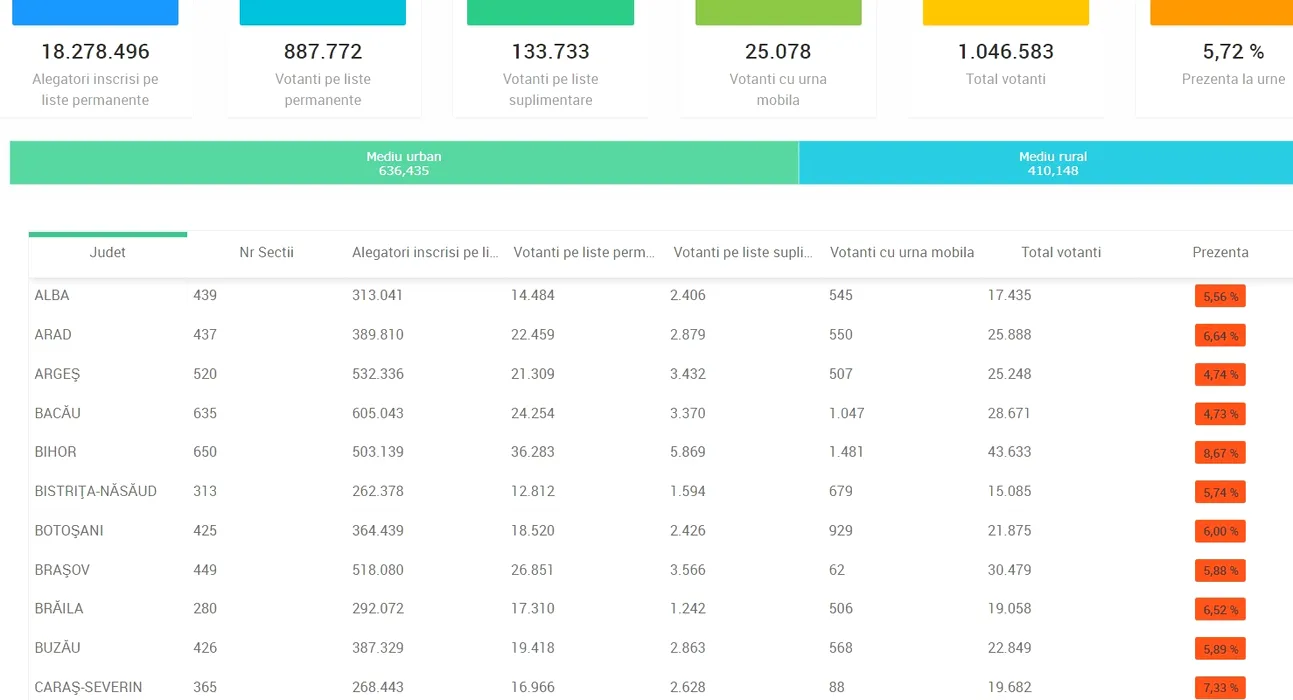This screenshot has height=700, width=1293.
Task: Click the yellow Total votanti card header
Action: (1005, 12)
